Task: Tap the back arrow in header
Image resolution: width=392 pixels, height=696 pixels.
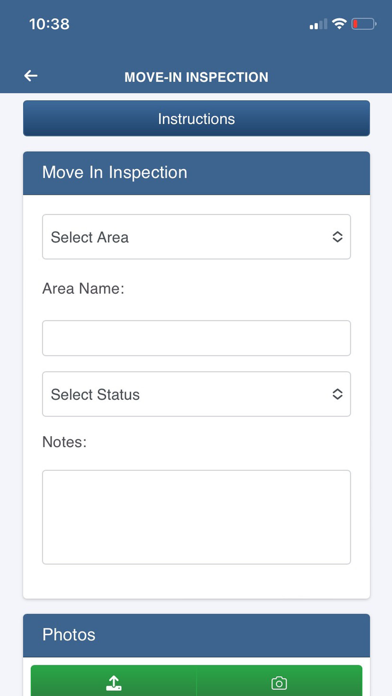Action: click(x=31, y=76)
